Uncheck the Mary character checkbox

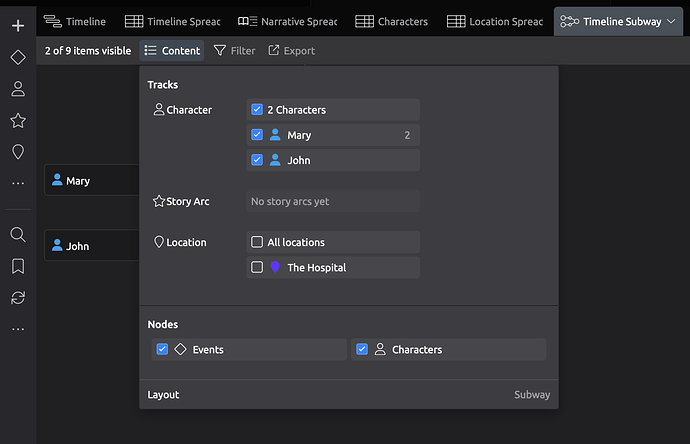(257, 135)
